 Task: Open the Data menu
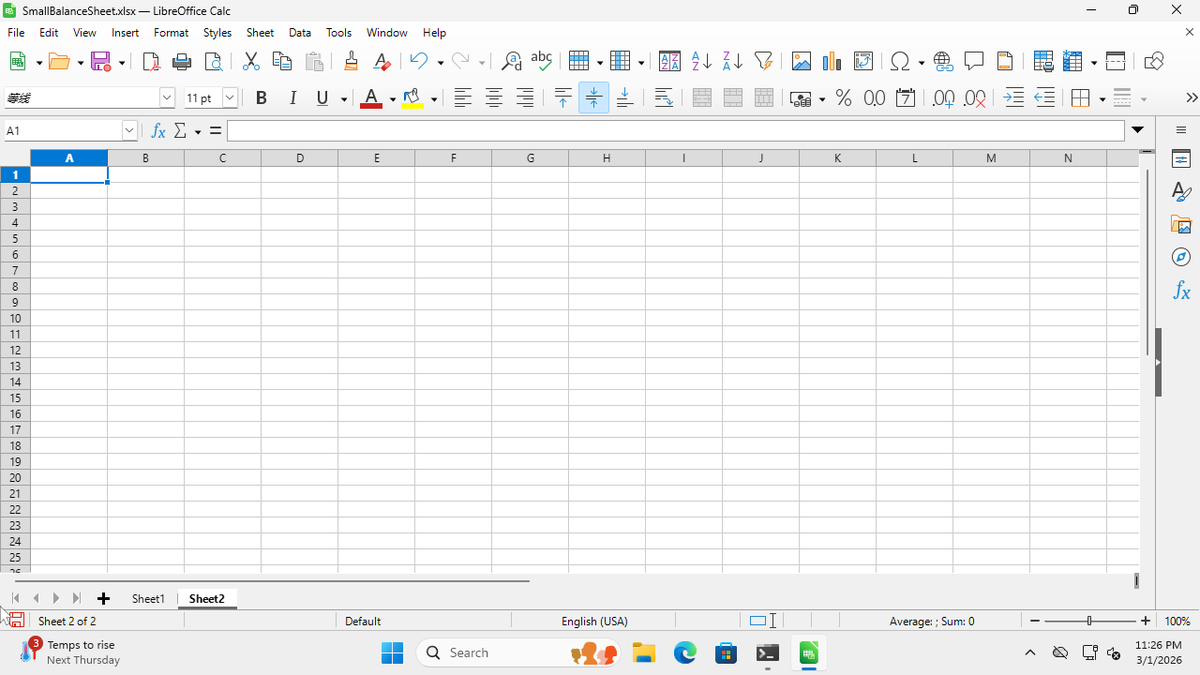[x=299, y=32]
